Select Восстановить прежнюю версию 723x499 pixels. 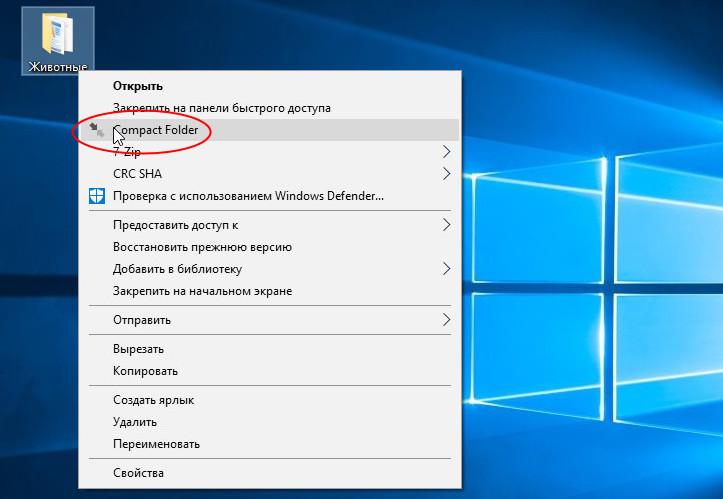coord(270,247)
